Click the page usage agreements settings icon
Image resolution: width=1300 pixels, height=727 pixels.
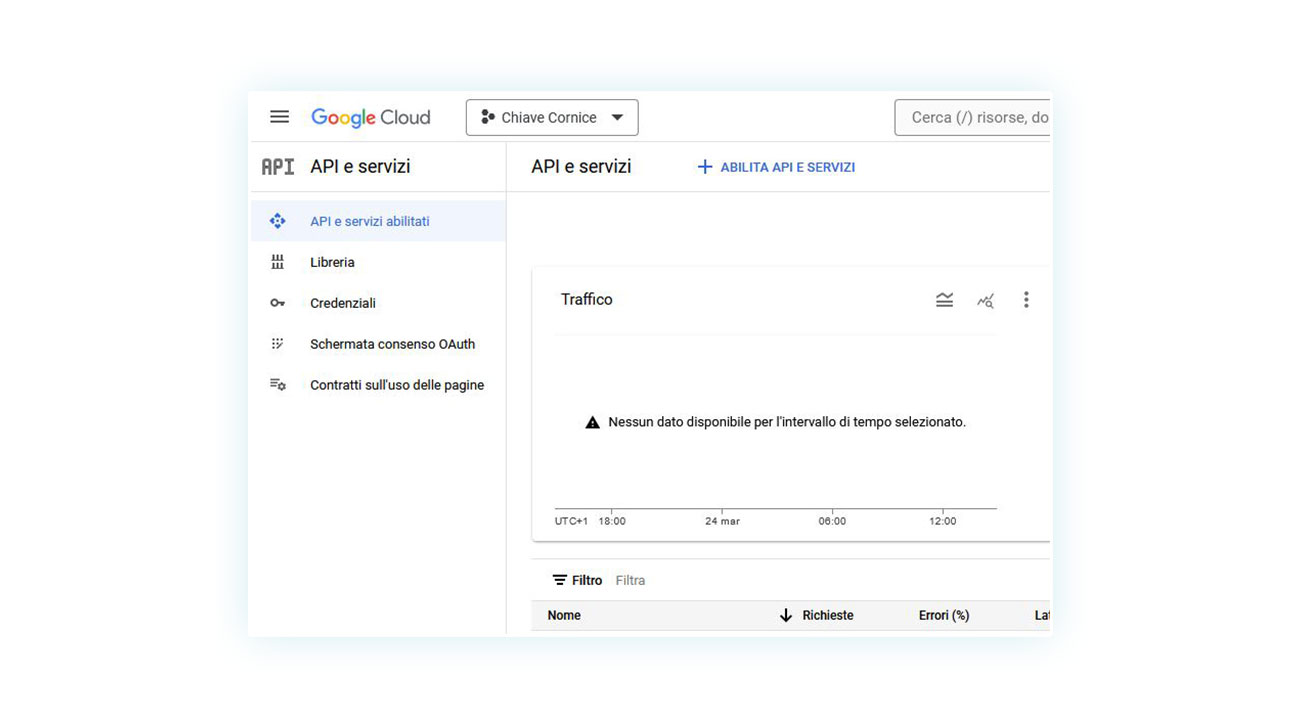coord(277,385)
